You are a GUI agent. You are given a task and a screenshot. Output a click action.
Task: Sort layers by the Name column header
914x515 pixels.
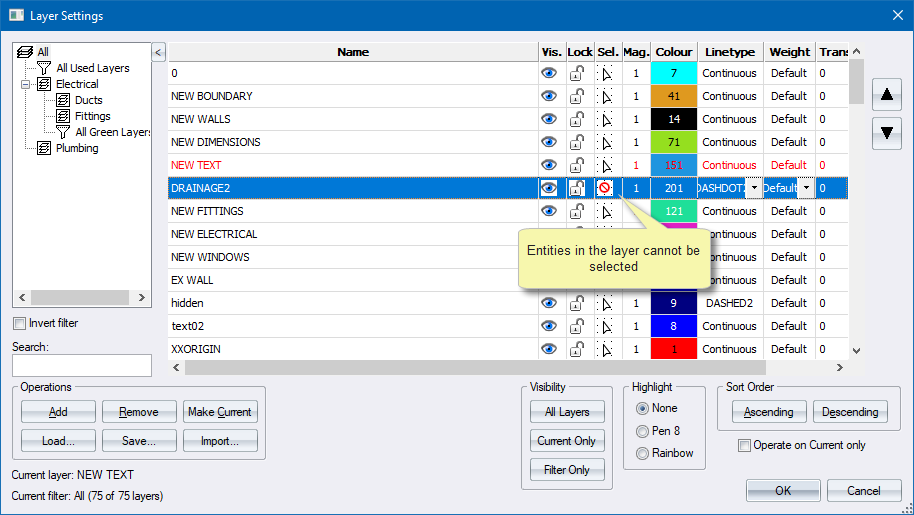pyautogui.click(x=352, y=52)
